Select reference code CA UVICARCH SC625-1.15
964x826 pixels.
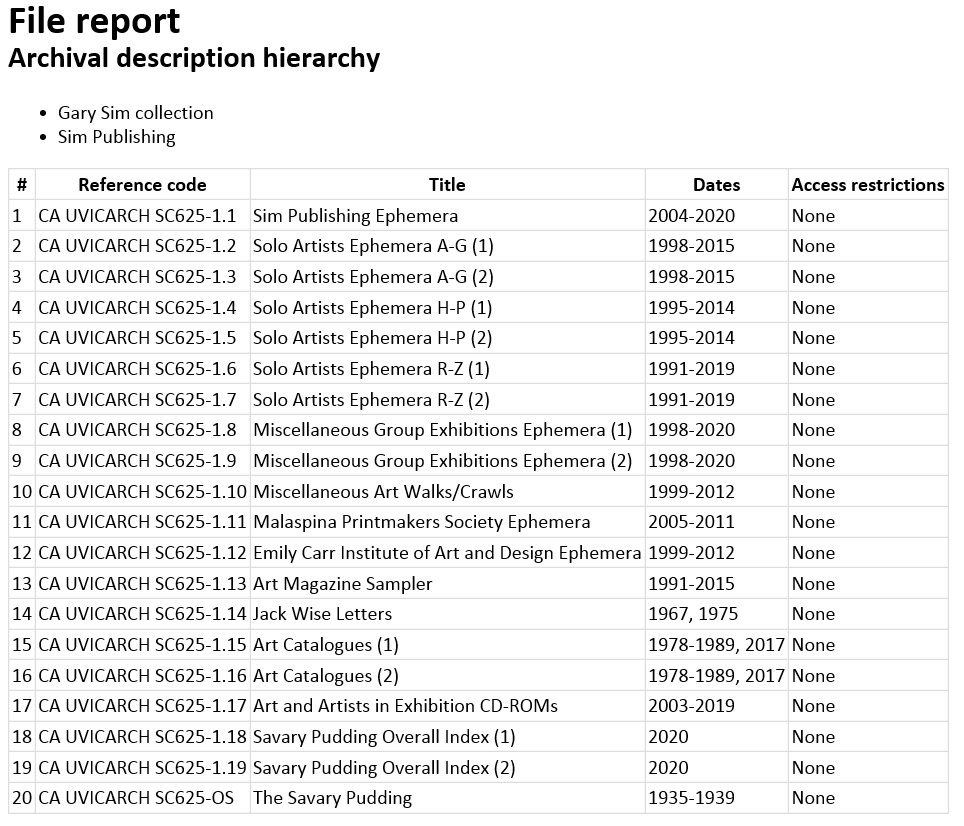(142, 645)
